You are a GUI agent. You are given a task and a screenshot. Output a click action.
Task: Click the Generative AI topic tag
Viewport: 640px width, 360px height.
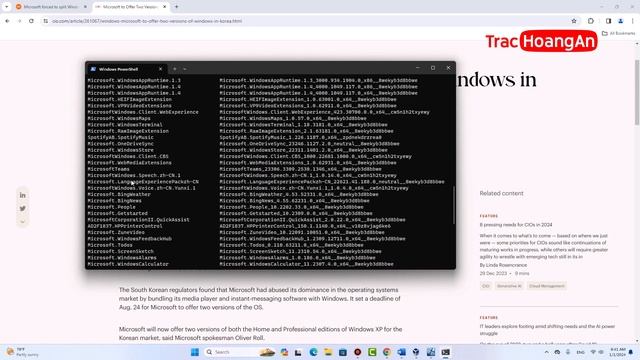point(509,286)
